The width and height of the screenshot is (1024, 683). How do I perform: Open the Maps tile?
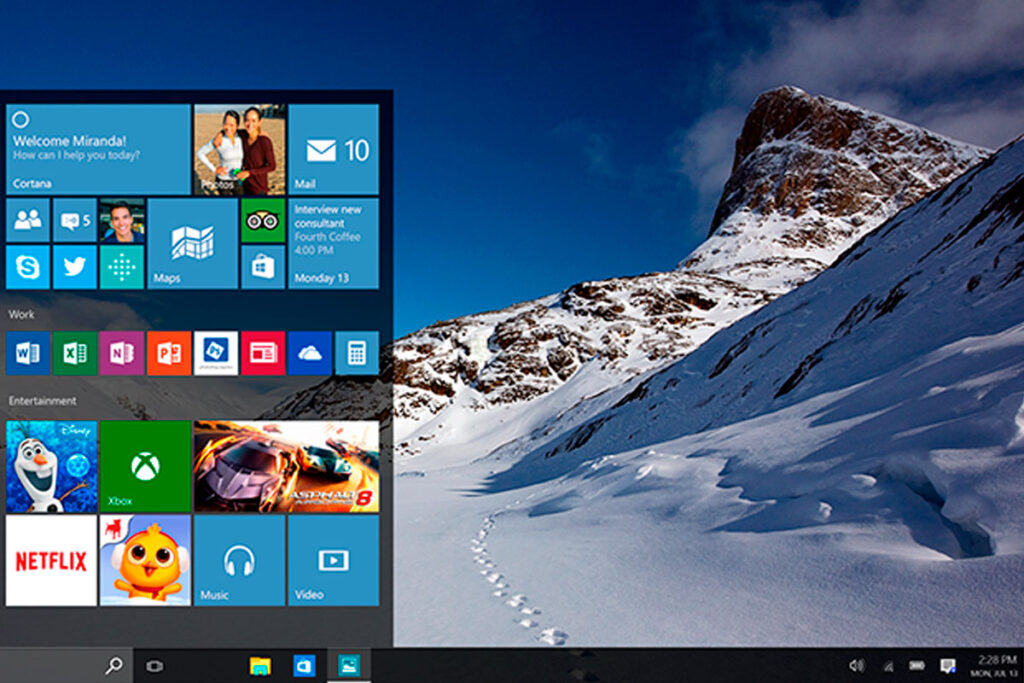point(193,244)
